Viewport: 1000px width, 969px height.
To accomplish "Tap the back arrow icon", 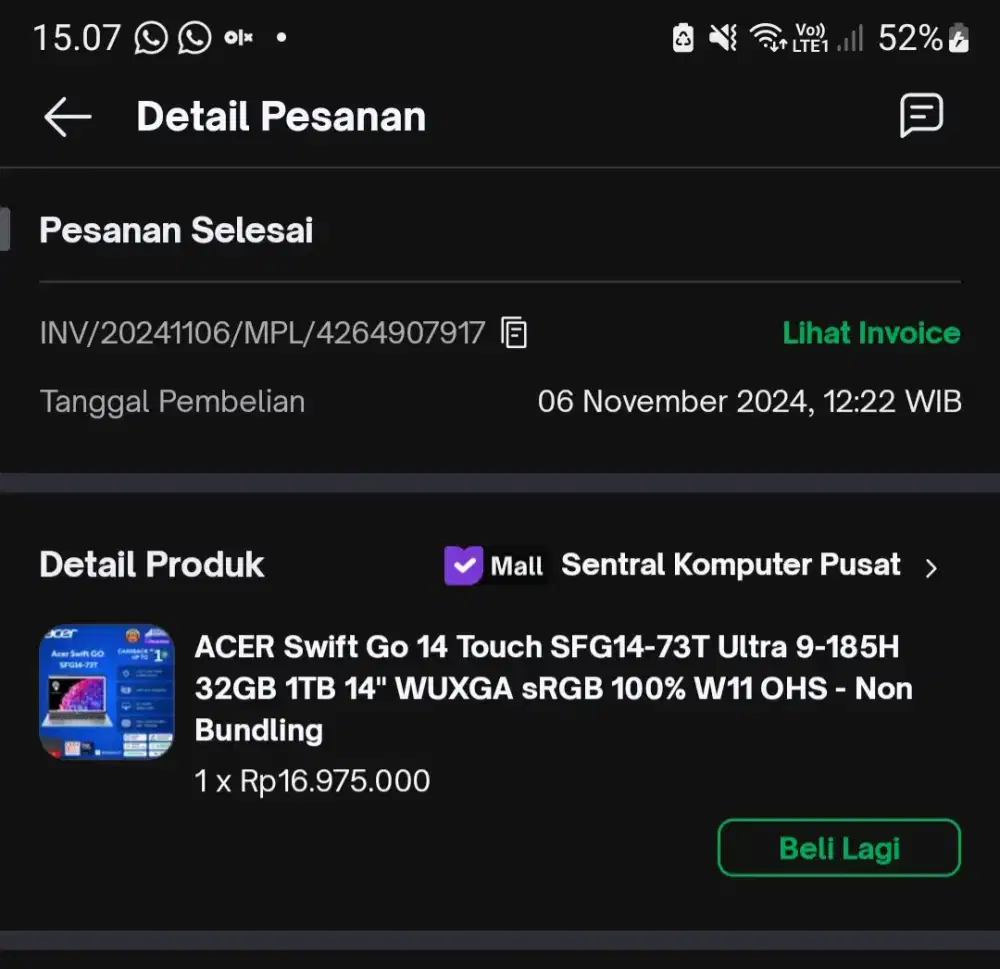I will tap(68, 117).
